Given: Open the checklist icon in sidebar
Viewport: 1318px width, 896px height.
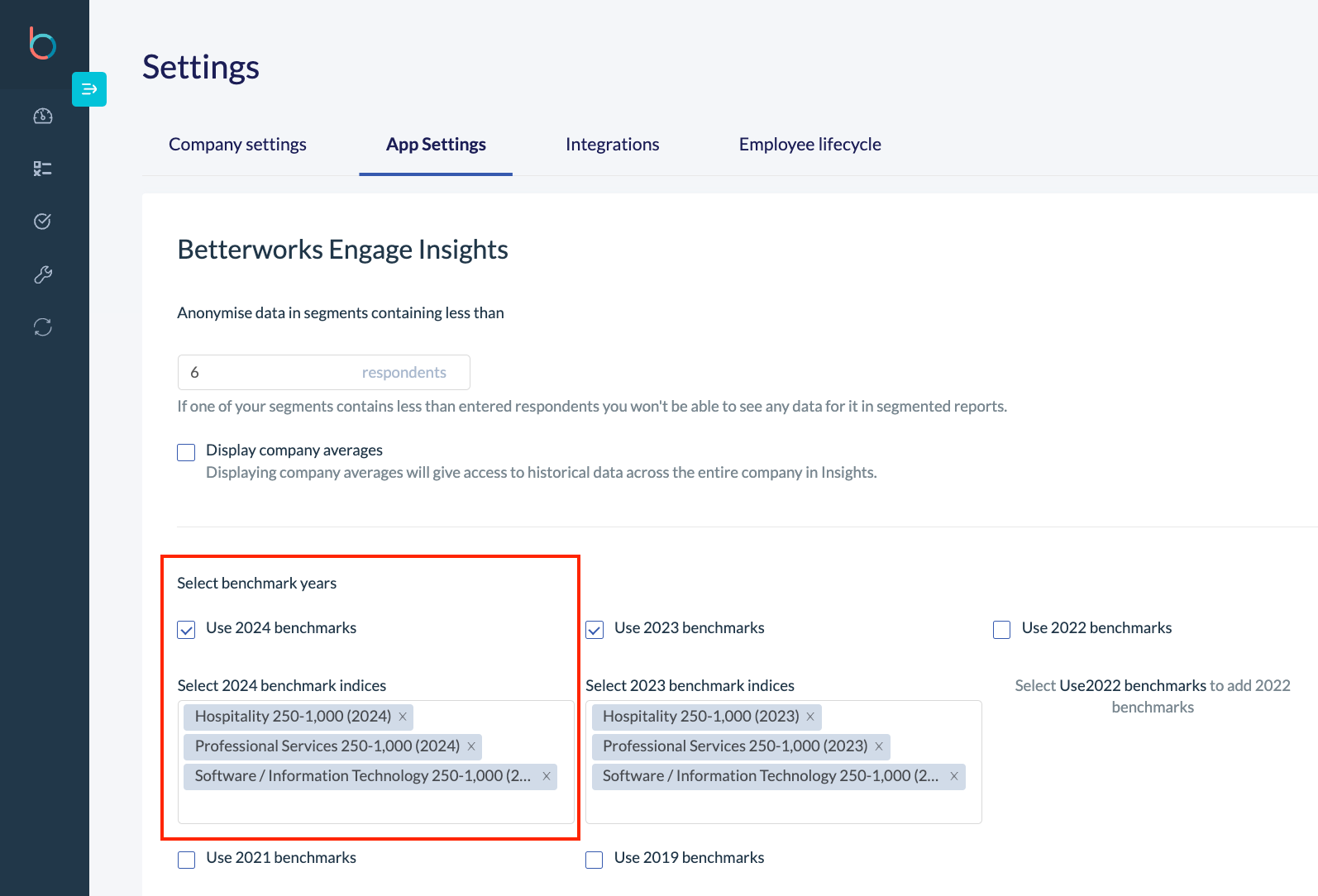Looking at the screenshot, I should 43,169.
